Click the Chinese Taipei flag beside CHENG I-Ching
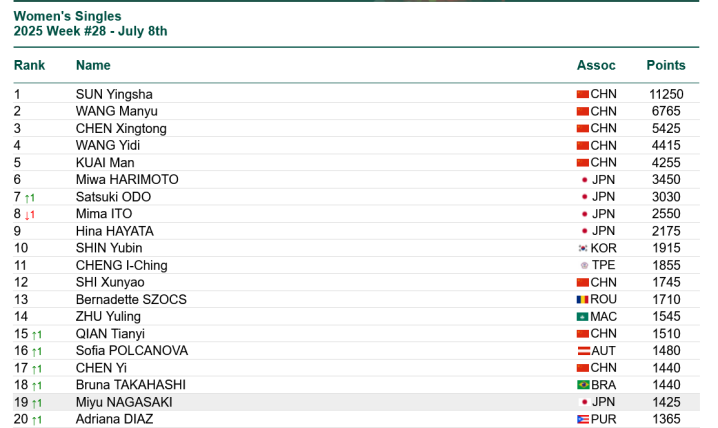The width and height of the screenshot is (718, 428). point(584,265)
